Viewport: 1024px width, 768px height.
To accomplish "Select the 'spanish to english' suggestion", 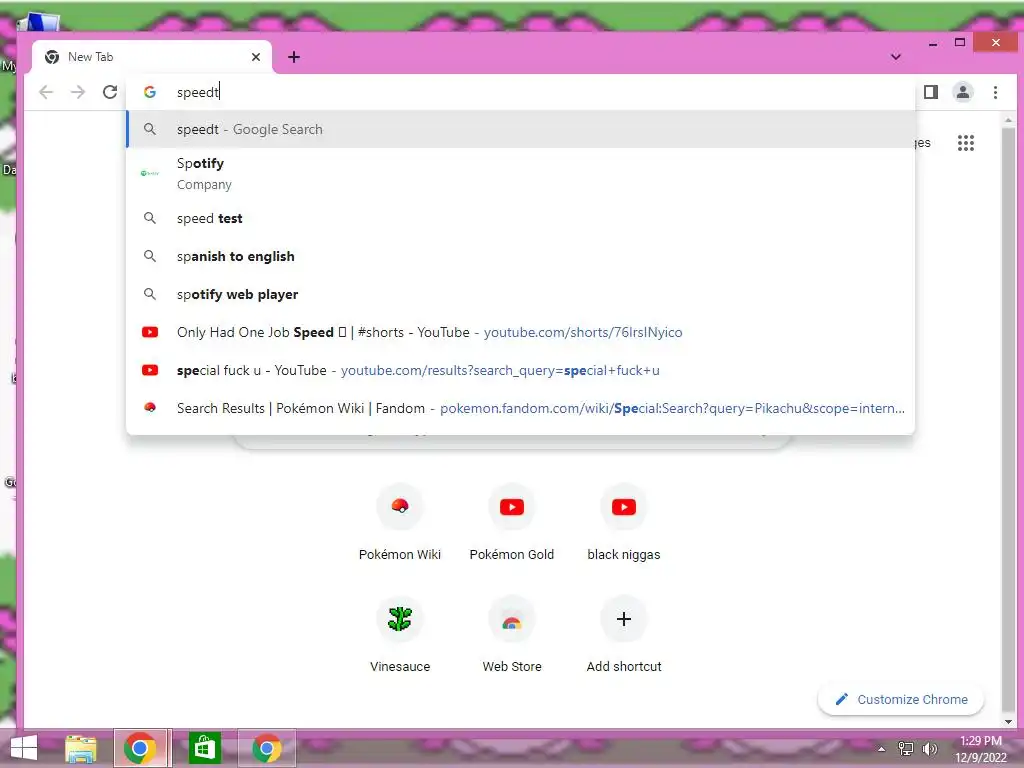I will click(x=520, y=256).
